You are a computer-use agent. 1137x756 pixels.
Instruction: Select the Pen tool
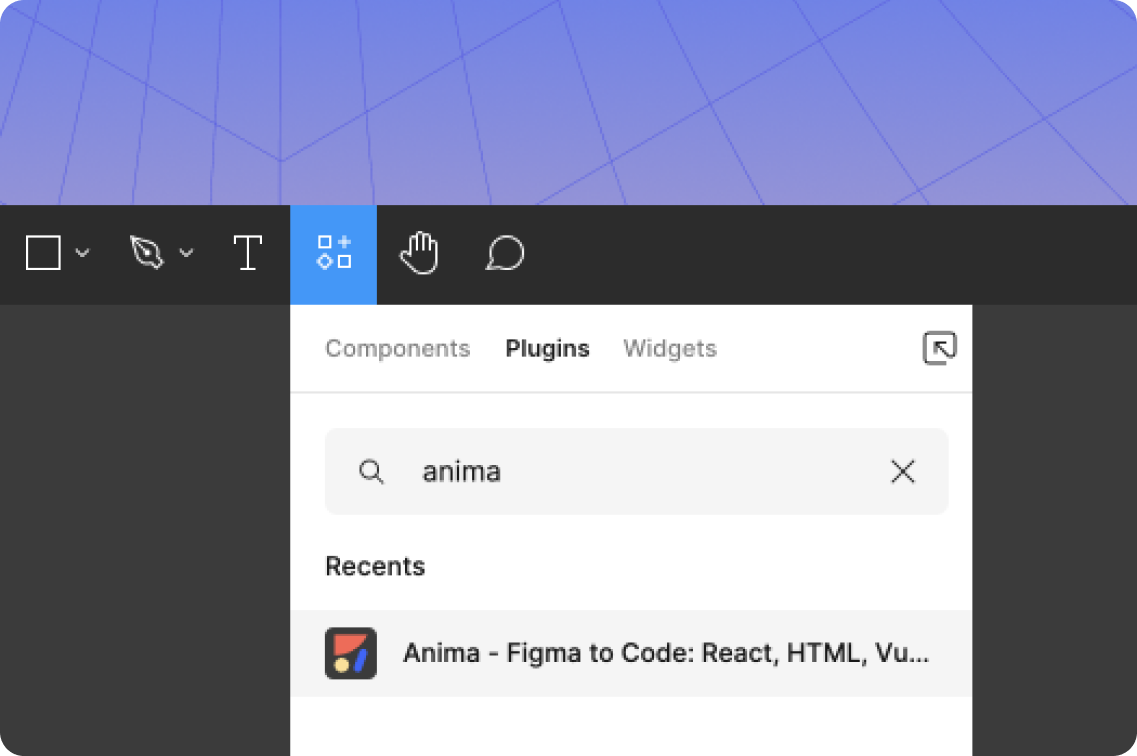pyautogui.click(x=147, y=254)
